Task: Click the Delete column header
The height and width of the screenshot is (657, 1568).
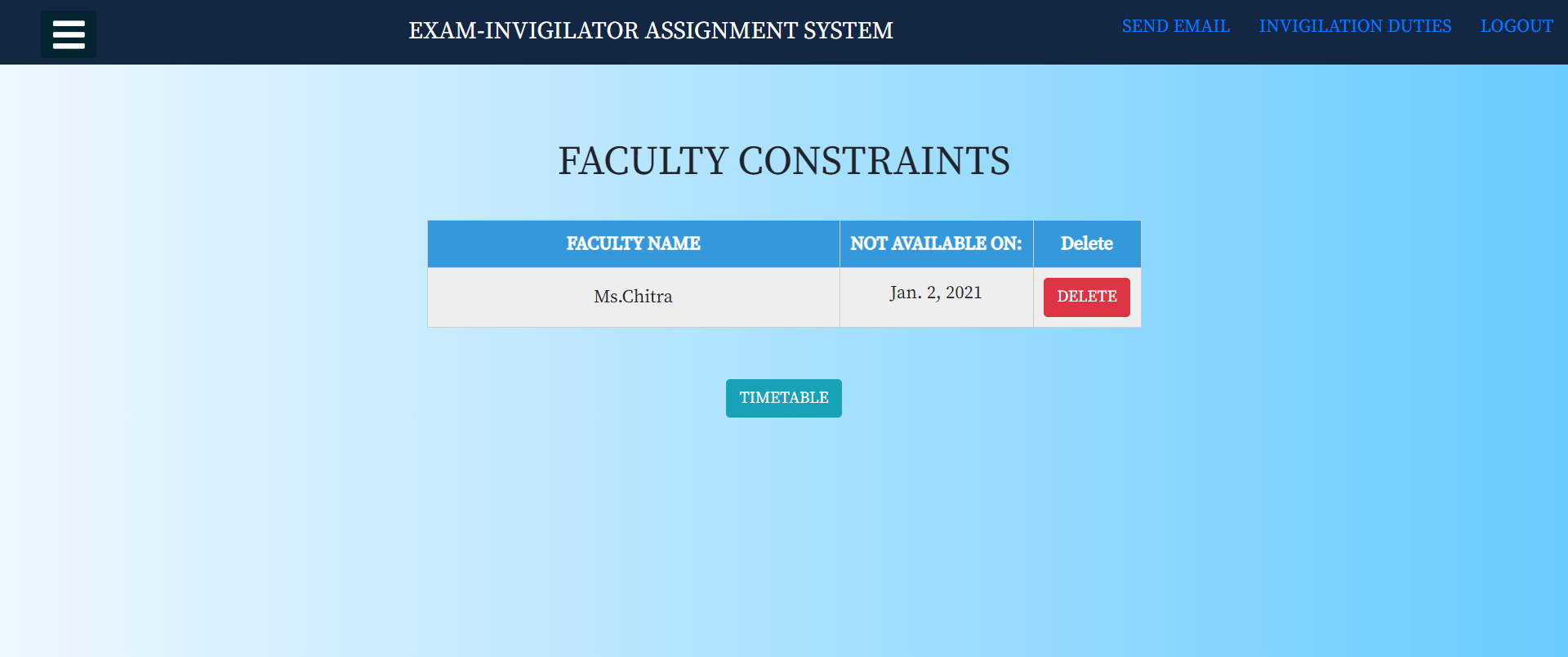Action: click(x=1086, y=243)
